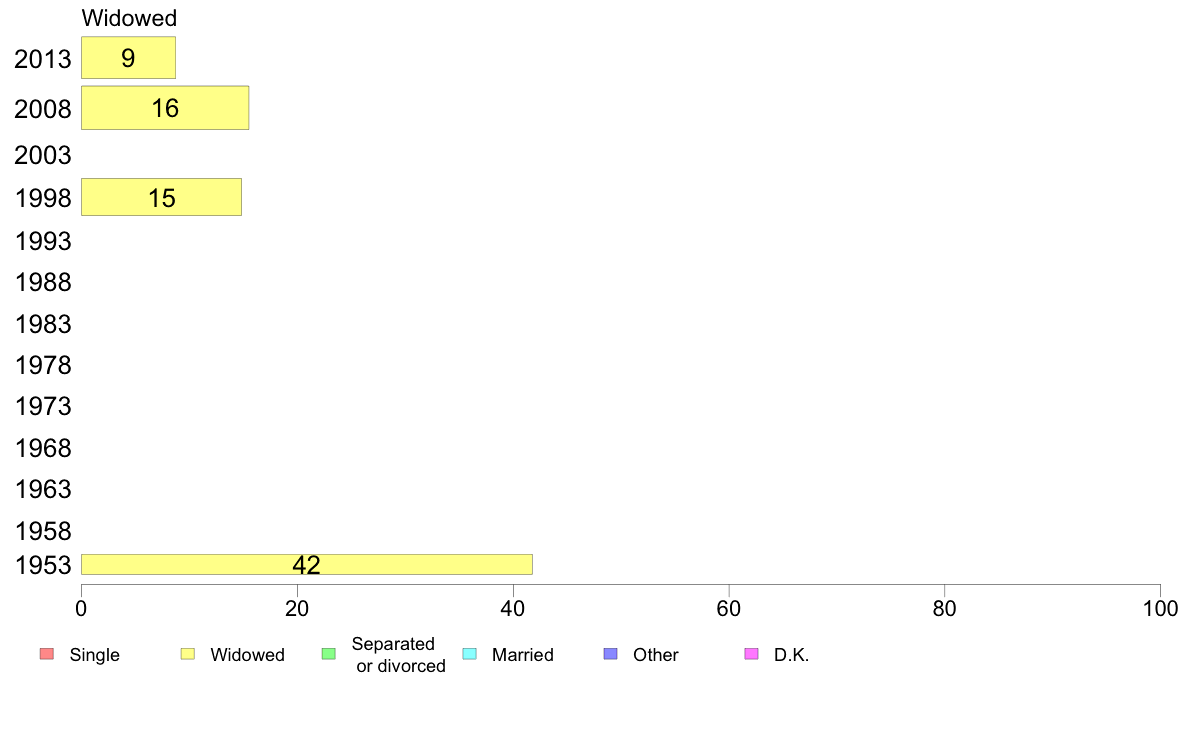The width and height of the screenshot is (1188, 736).
Task: Click the green Separated or divorced swatch
Action: point(329,653)
